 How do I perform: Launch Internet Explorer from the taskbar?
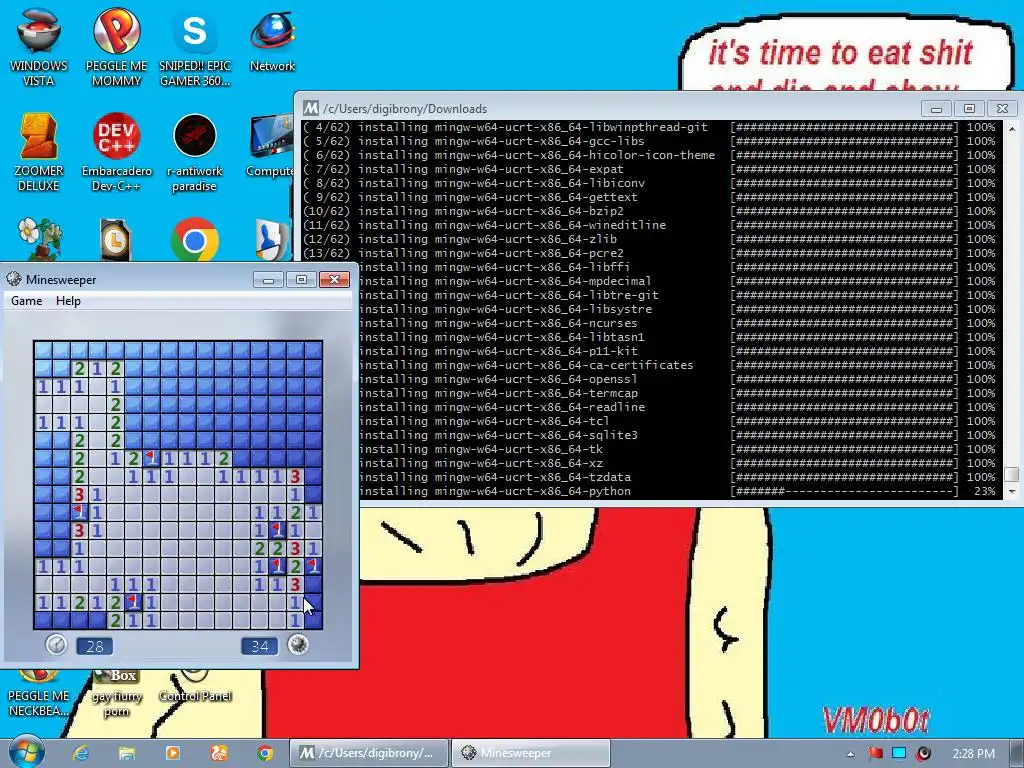tap(81, 753)
